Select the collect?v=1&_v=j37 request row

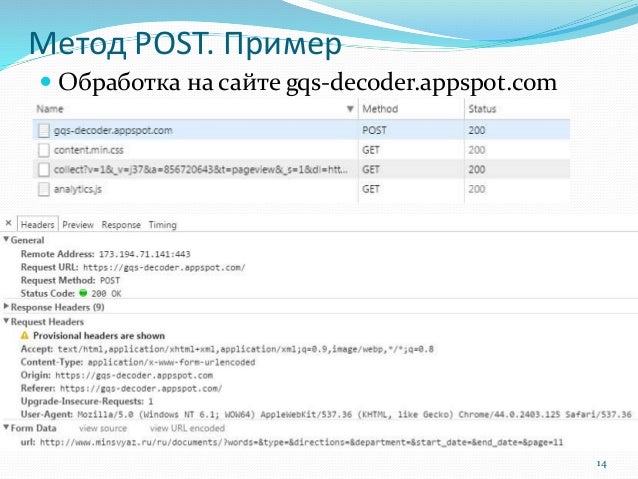coord(301,169)
